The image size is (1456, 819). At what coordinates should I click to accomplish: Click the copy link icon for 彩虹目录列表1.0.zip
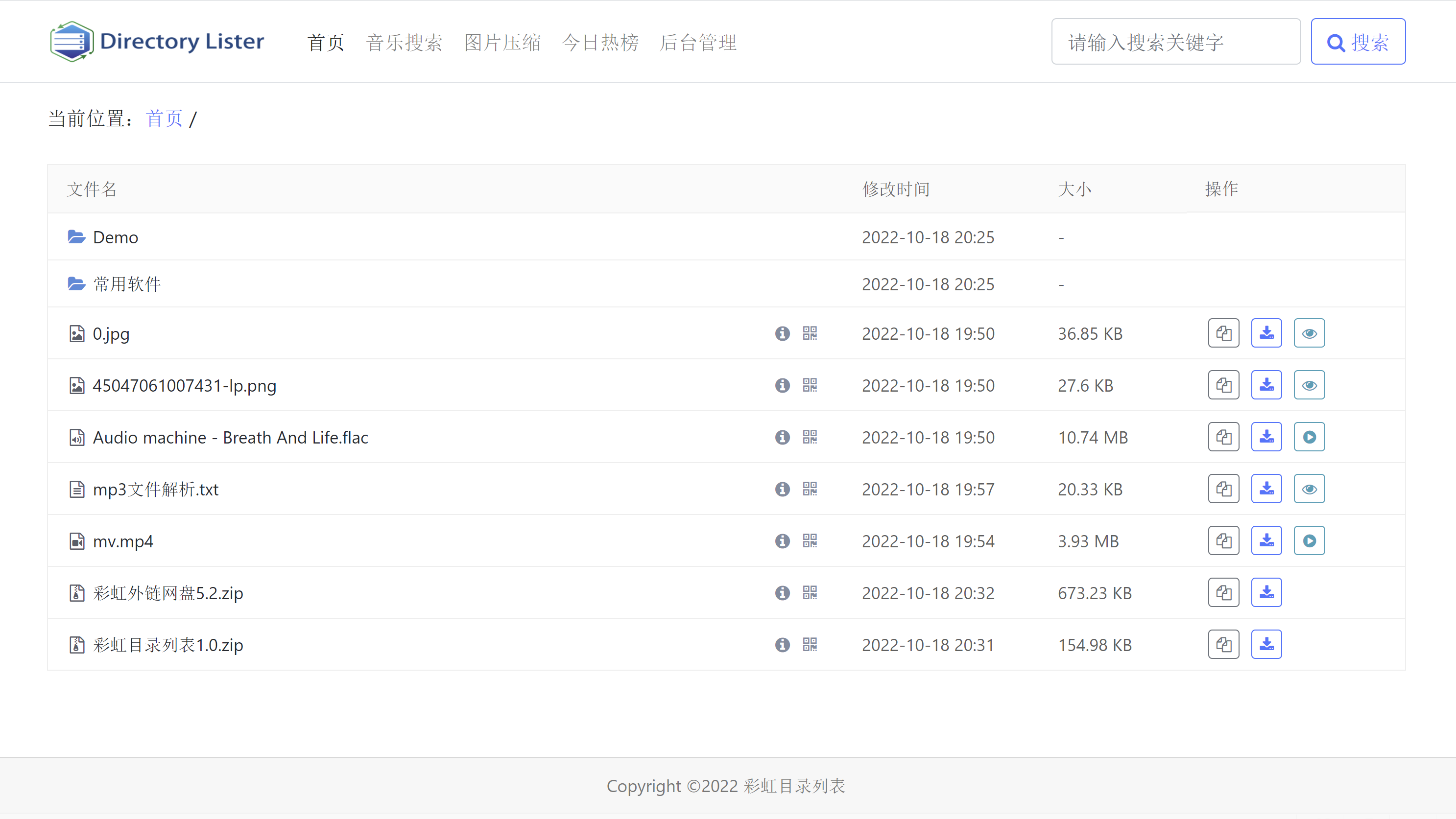coord(1223,645)
